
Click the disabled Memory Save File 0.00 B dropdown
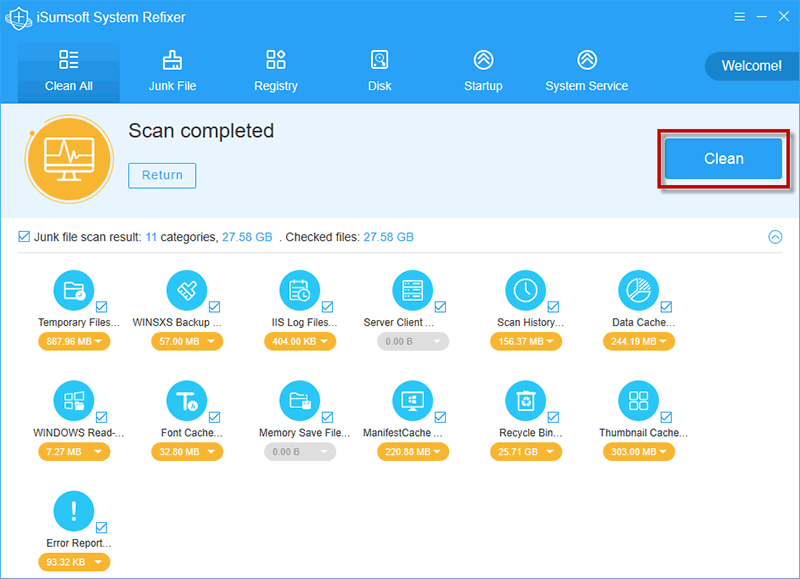[300, 451]
